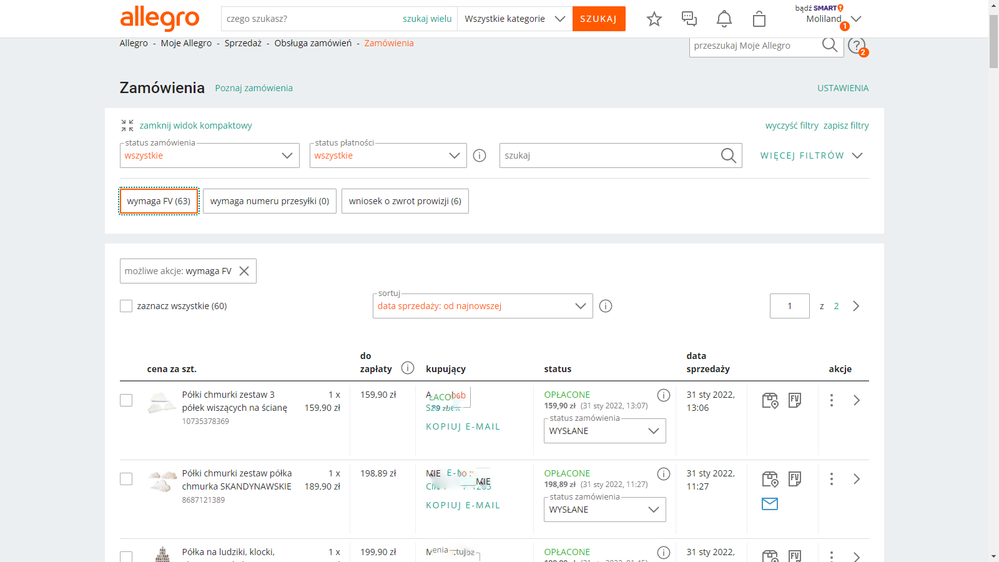
Task: Select 'wniosek o zwrot prowizji (6)' filter tab
Action: point(405,201)
